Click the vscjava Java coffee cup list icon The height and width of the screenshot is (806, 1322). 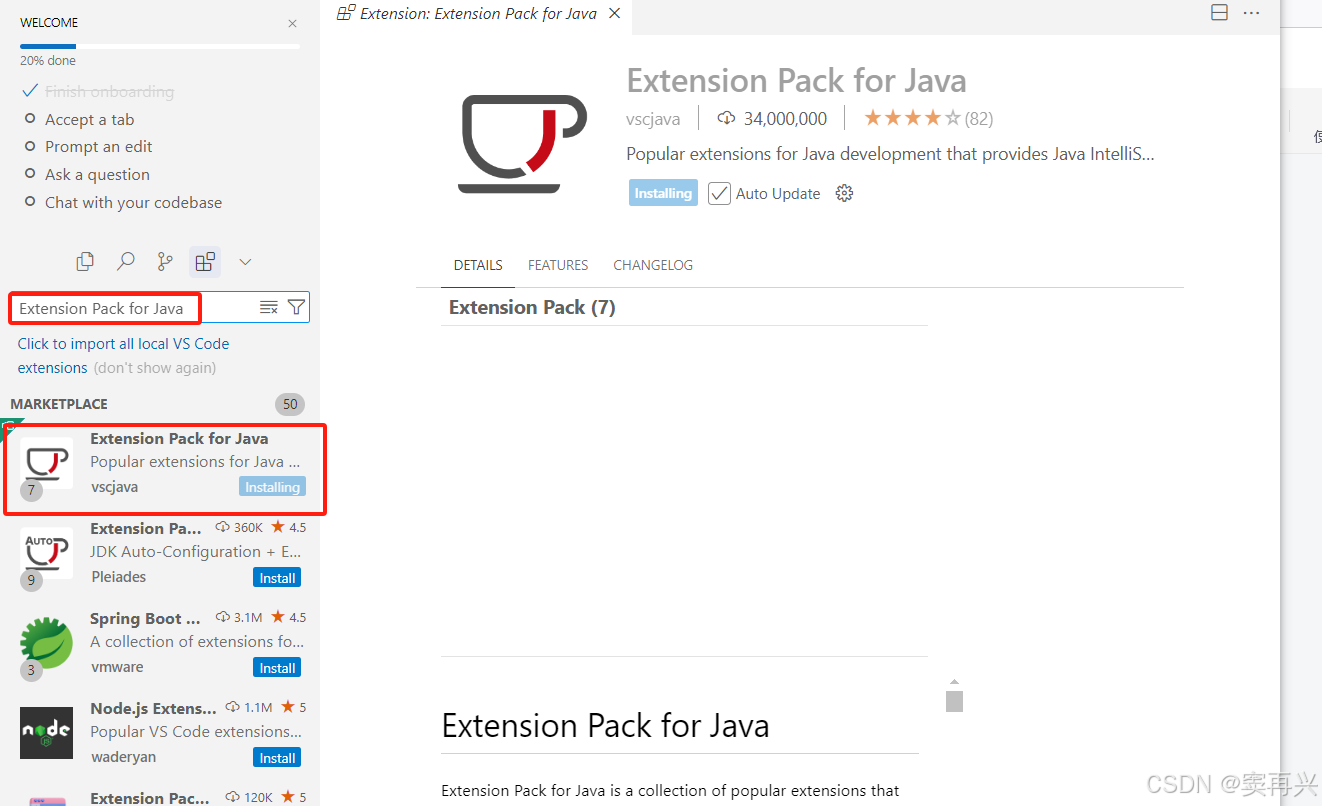coord(46,463)
